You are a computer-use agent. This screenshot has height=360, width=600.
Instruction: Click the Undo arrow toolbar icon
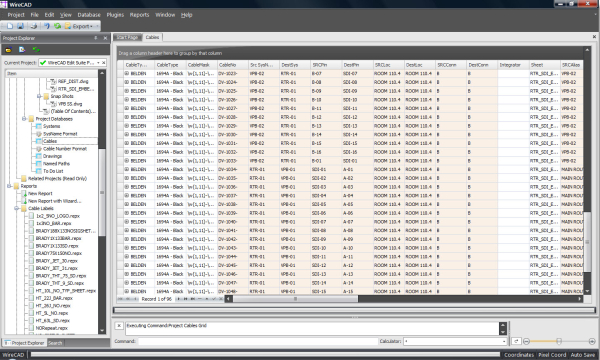[47, 26]
